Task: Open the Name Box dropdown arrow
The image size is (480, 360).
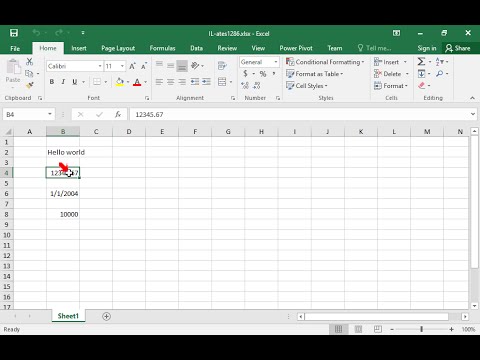Action: 50,114
